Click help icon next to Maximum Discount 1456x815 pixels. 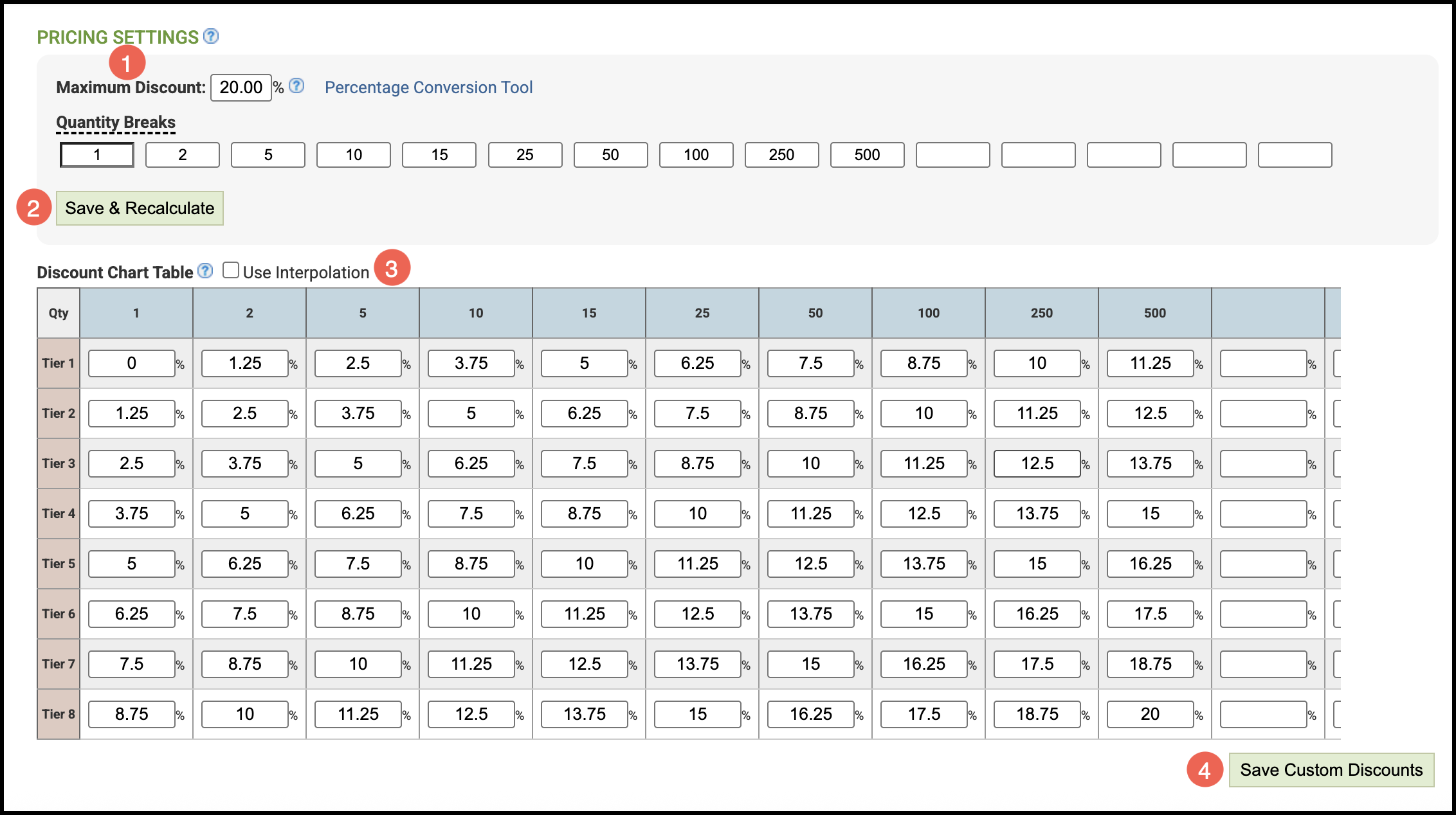[x=296, y=86]
